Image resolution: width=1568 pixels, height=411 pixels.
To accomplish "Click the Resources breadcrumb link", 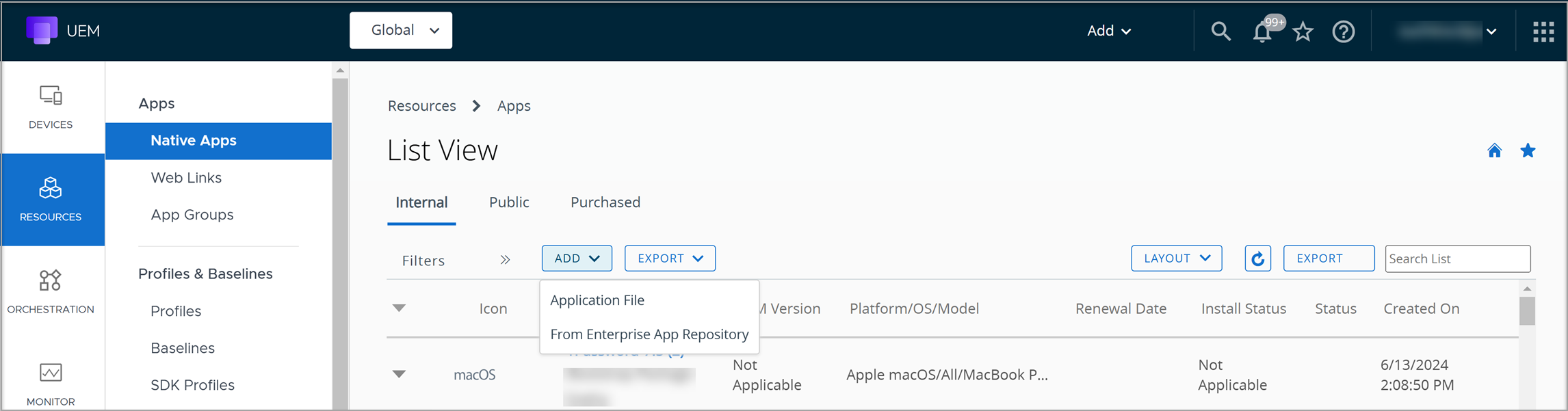I will [421, 106].
